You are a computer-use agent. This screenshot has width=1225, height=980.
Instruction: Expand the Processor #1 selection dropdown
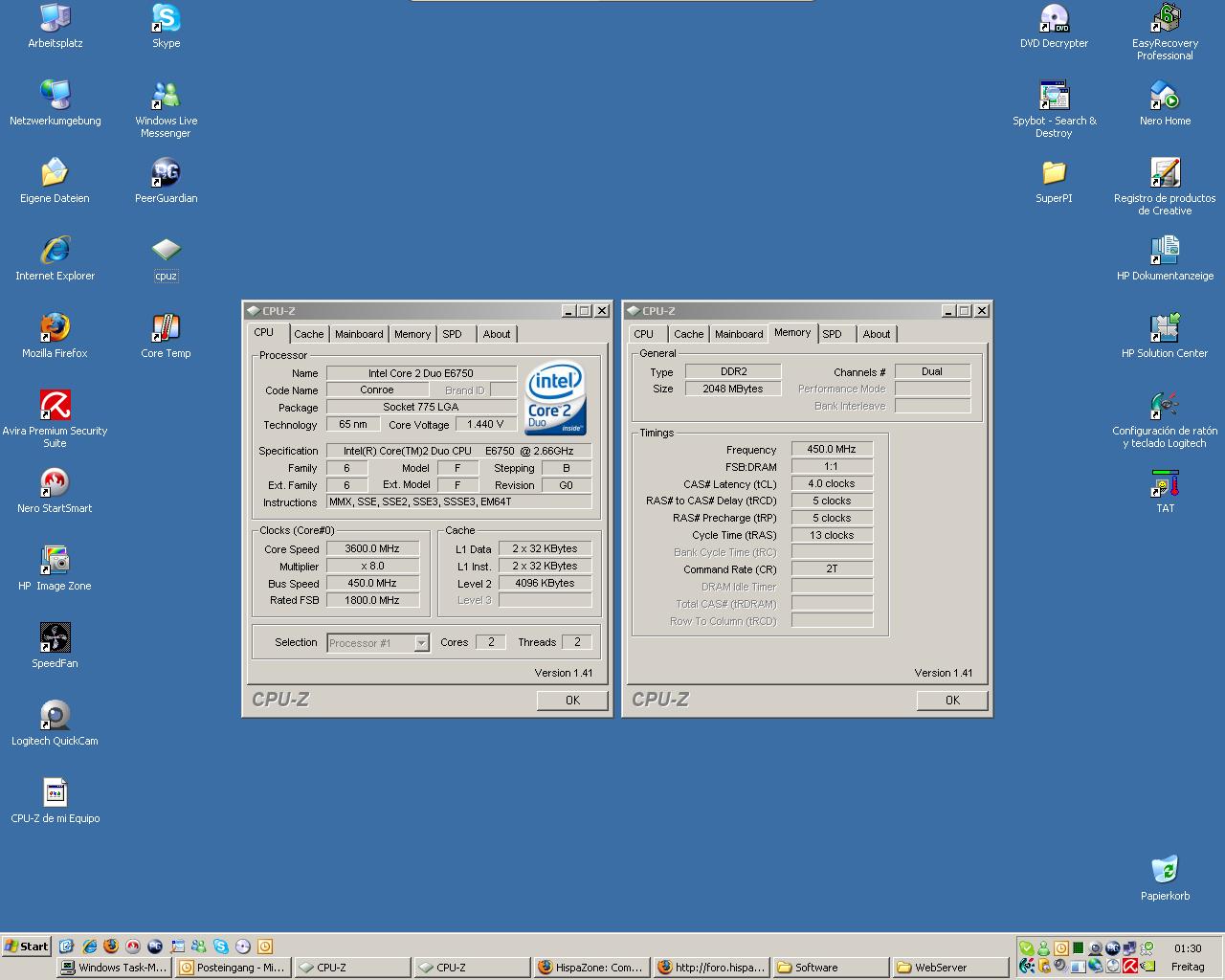421,643
